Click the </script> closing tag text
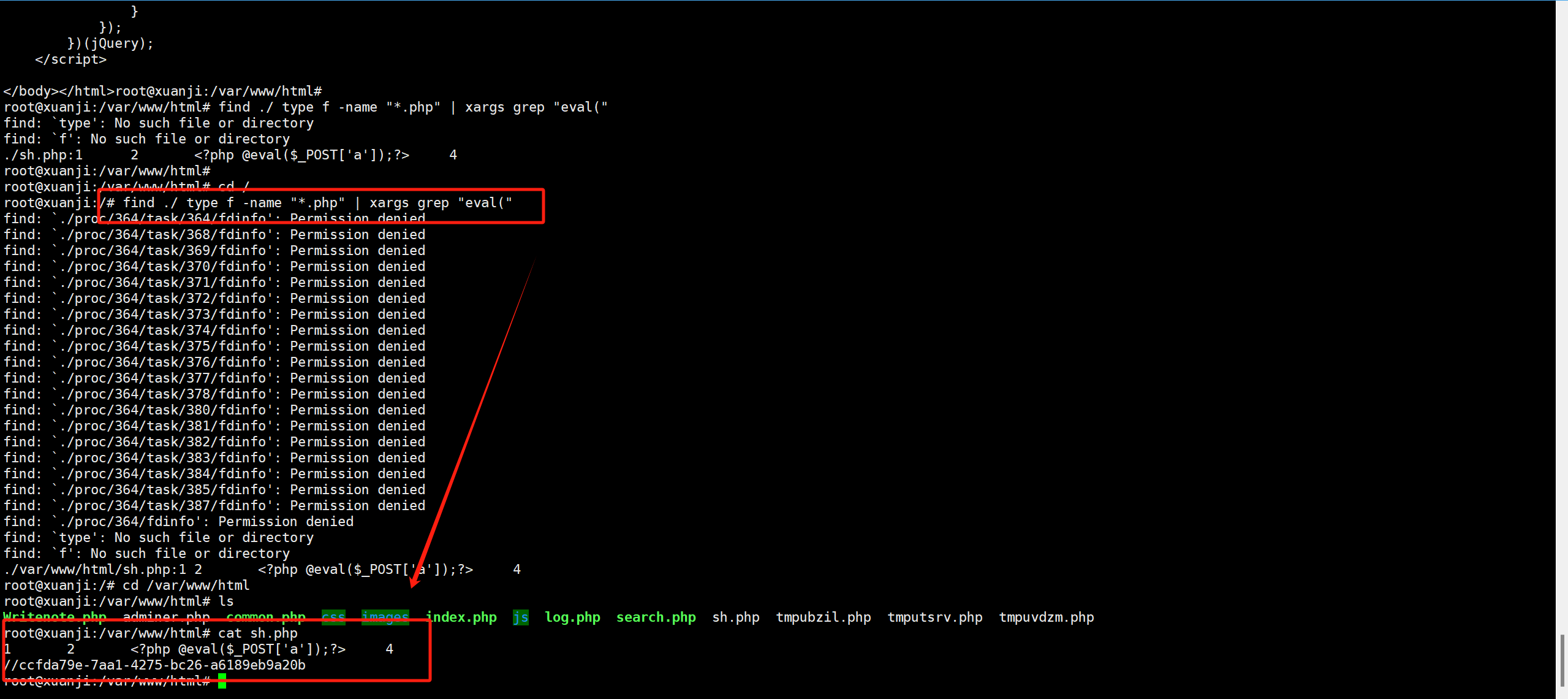The height and width of the screenshot is (699, 1568). point(70,59)
